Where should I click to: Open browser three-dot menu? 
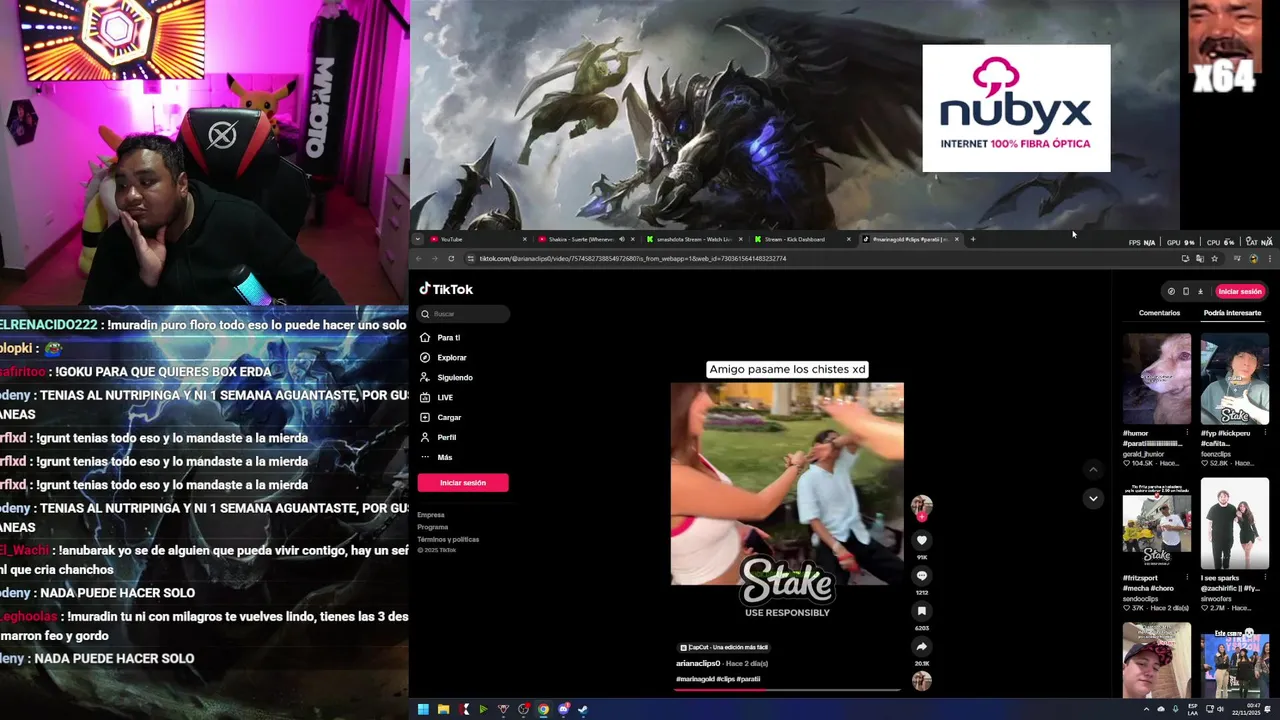[1270, 258]
